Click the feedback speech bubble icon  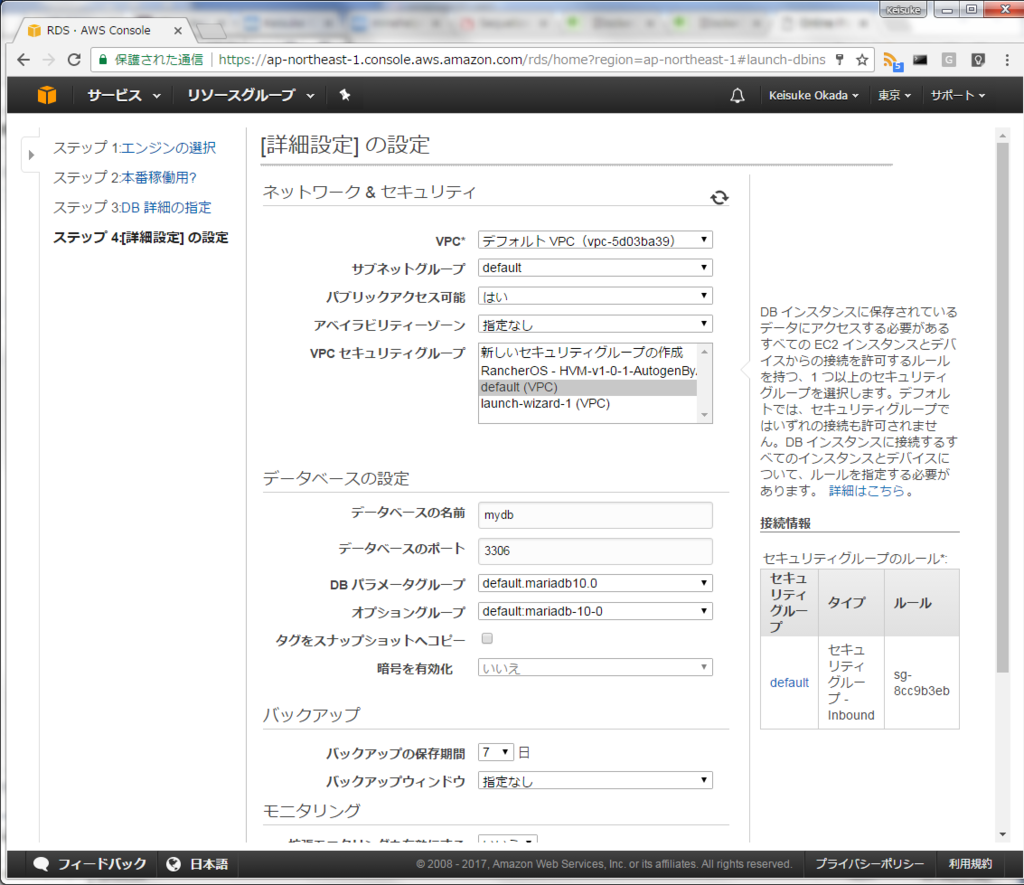click(x=41, y=864)
